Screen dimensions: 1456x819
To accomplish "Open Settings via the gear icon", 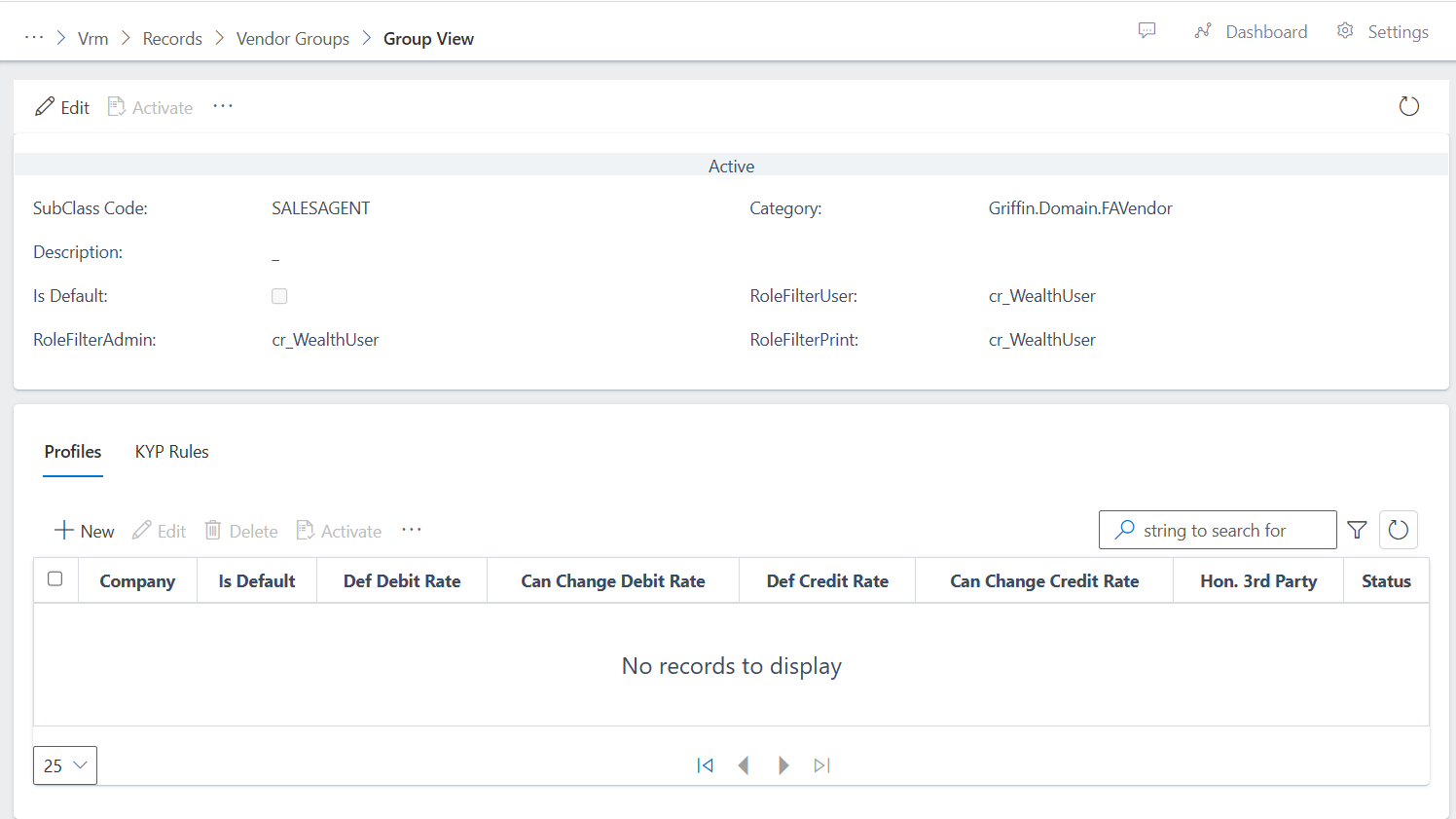I will pos(1345,30).
